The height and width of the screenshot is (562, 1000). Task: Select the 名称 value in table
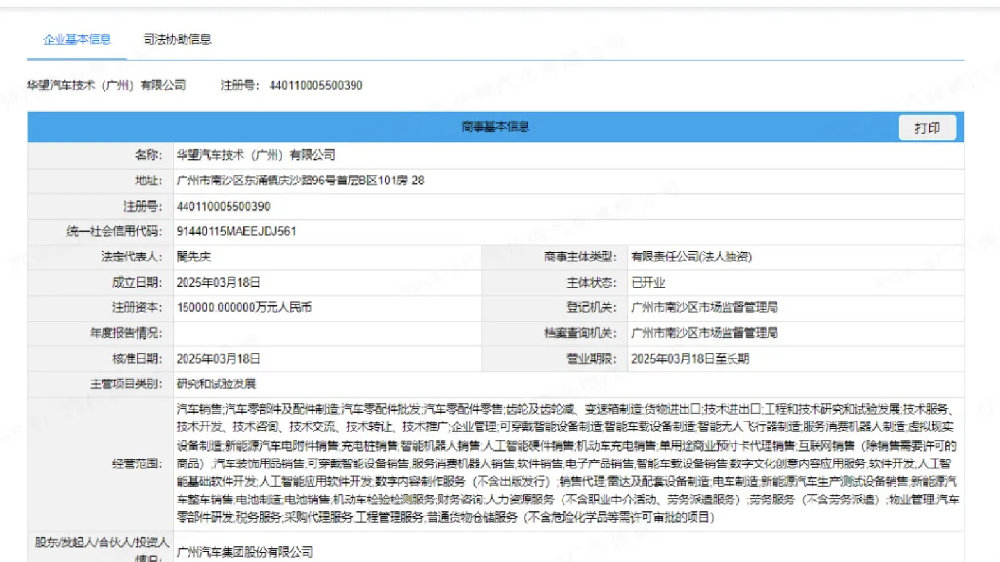coord(256,155)
